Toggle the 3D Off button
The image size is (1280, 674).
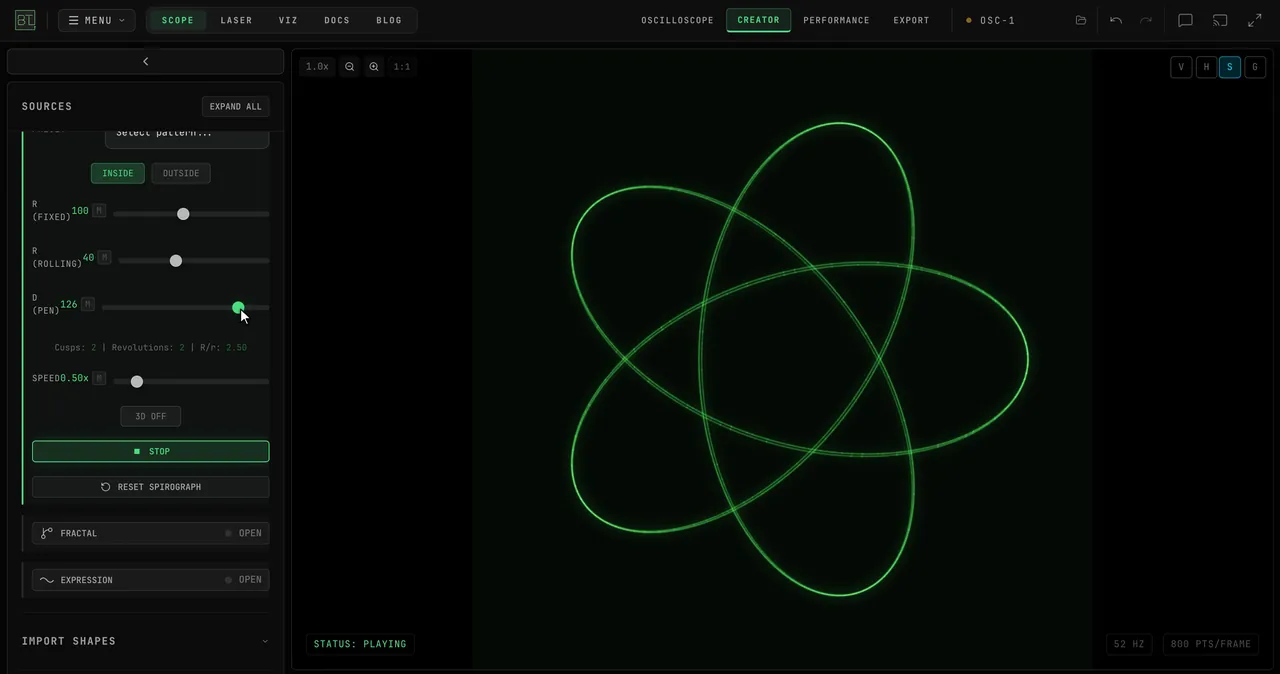tap(151, 416)
